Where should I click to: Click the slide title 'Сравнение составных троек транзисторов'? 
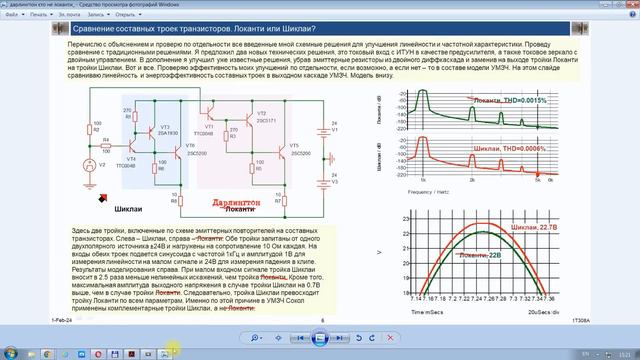[x=152, y=29]
